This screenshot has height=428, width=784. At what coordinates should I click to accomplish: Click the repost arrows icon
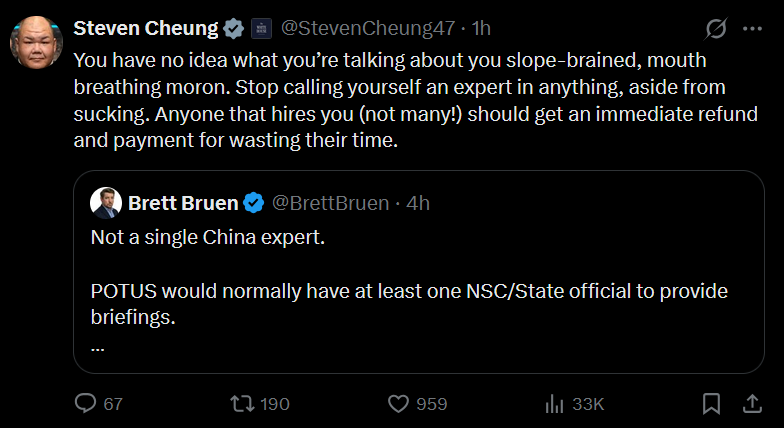tap(242, 404)
